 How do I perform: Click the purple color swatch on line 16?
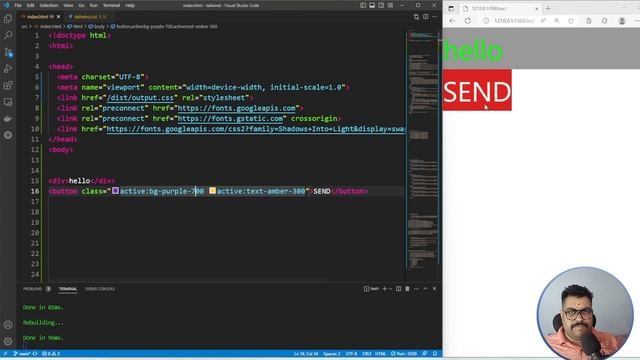(x=116, y=191)
